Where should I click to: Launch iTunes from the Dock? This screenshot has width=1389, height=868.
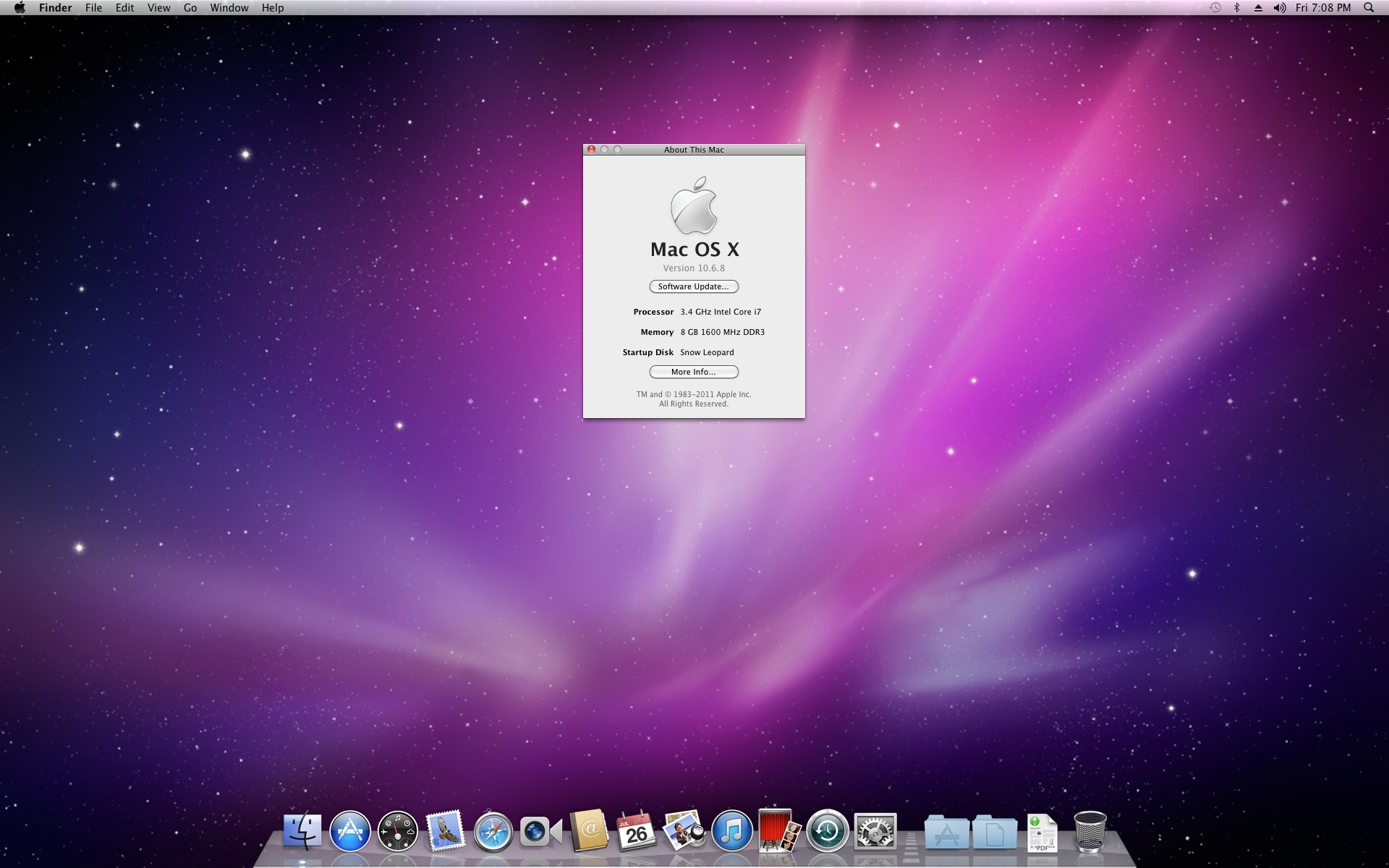[731, 832]
